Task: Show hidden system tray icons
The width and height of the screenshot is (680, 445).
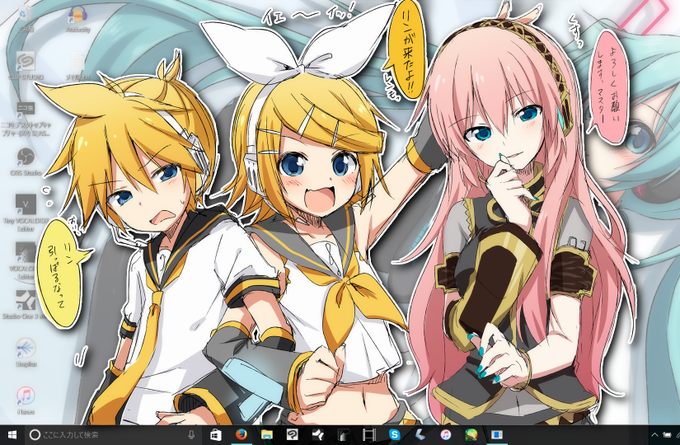Action: pyautogui.click(x=654, y=435)
